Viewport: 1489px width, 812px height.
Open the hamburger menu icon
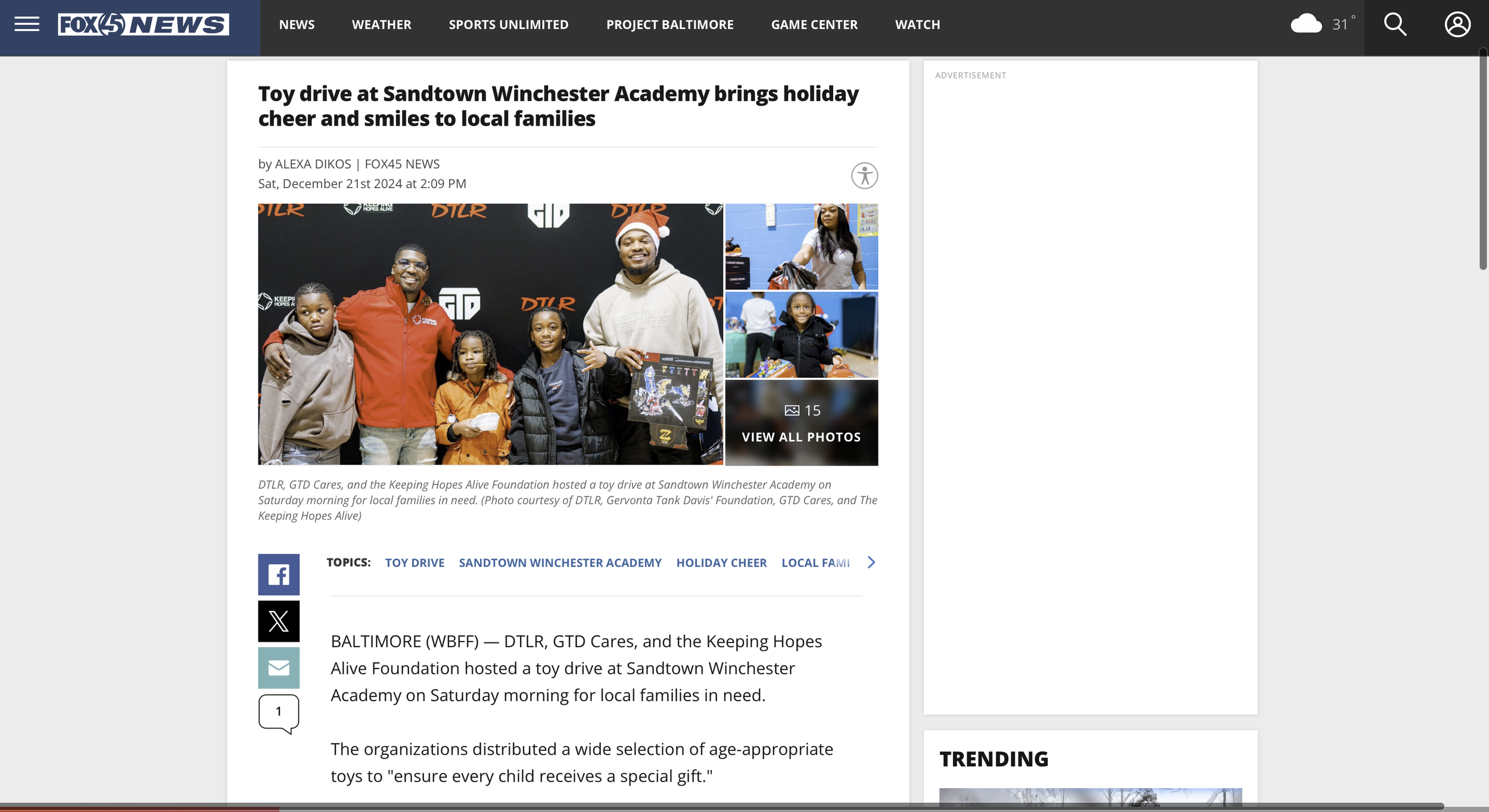coord(27,24)
